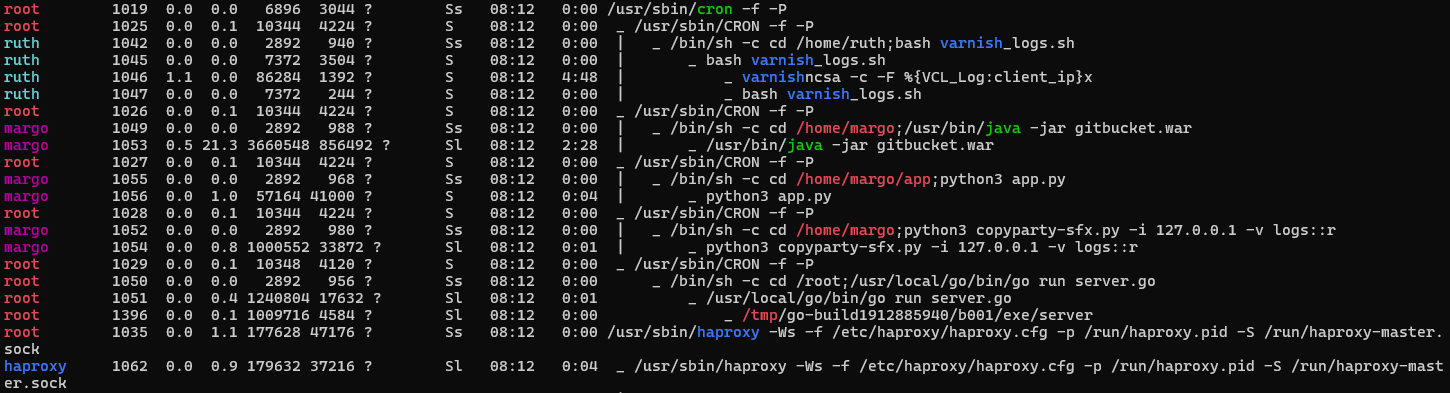The width and height of the screenshot is (1450, 393).
Task: Click PID 1054 of the copyparty process
Action: (x=130, y=248)
